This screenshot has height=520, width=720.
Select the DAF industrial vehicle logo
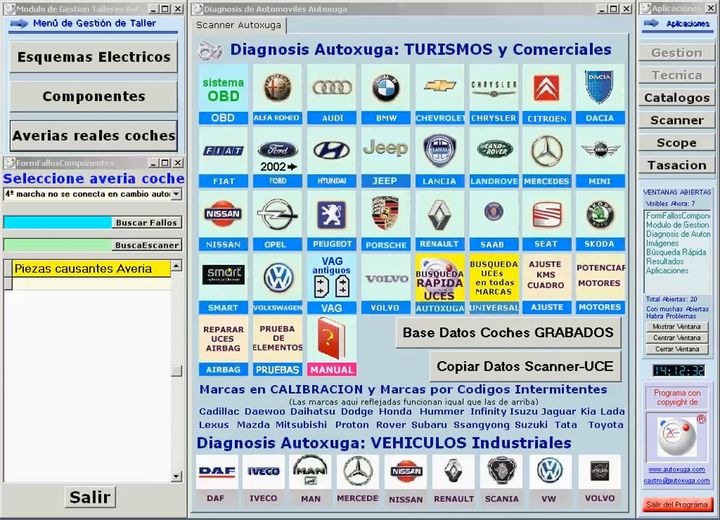tap(217, 472)
